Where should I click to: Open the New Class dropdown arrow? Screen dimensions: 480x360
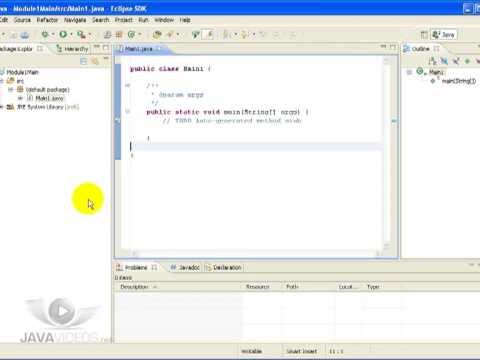tap(140, 34)
